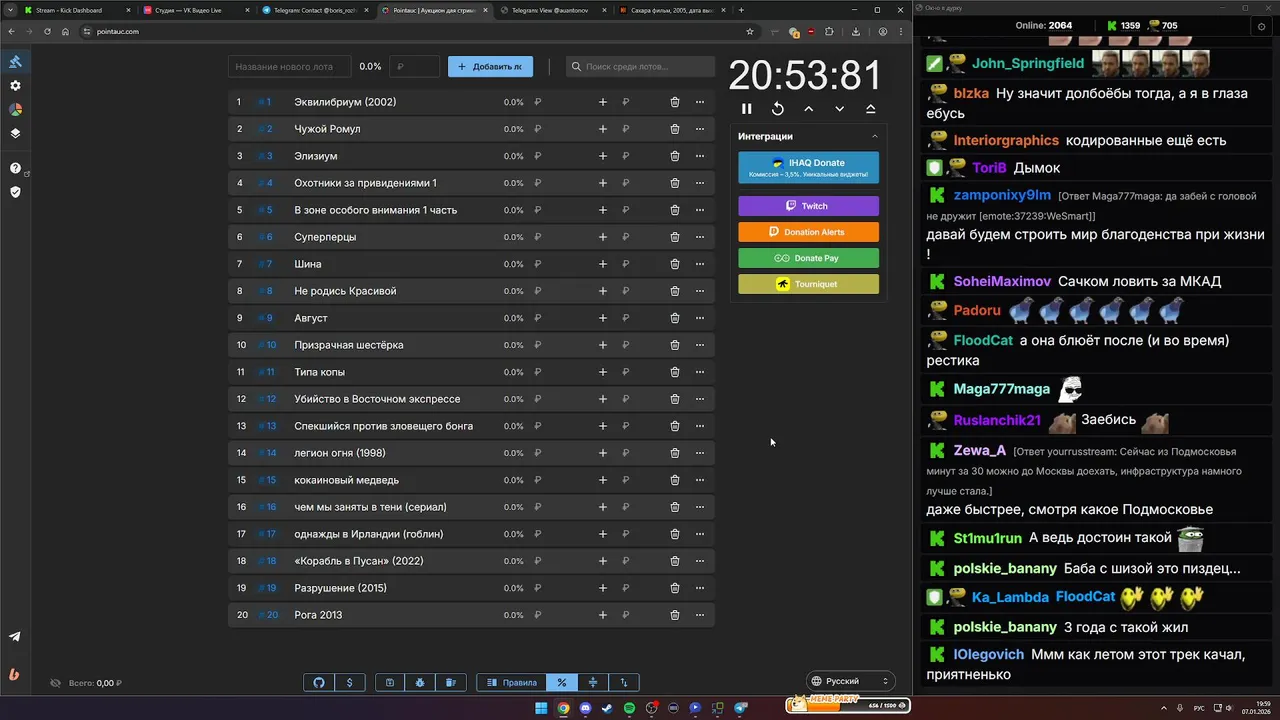The image size is (1280, 720).
Task: Delete the lot Шина
Action: (675, 264)
